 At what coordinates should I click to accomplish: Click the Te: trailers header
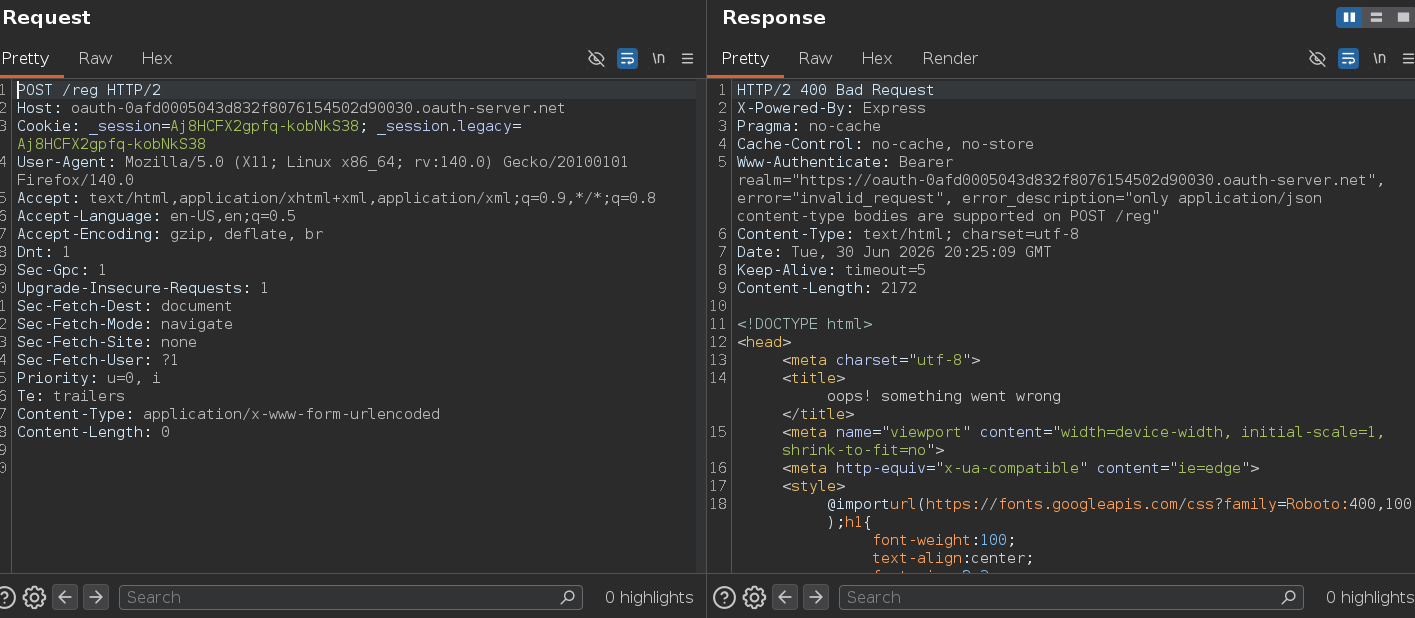coord(71,396)
